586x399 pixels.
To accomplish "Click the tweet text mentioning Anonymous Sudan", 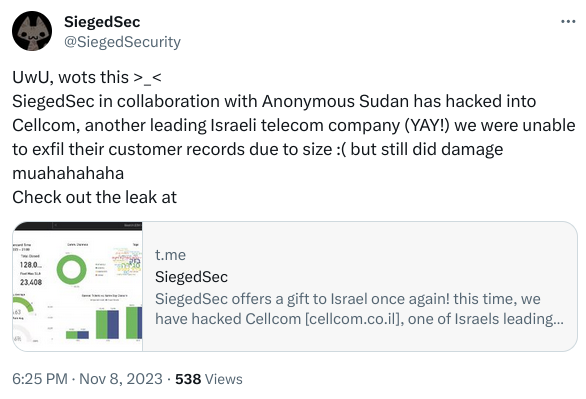I will [274, 101].
